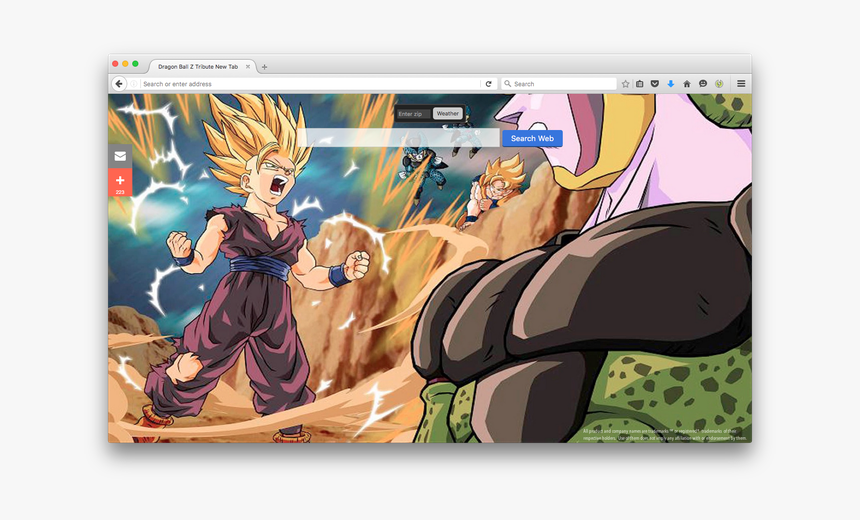Open the chat smiley toolbar icon

pos(703,84)
